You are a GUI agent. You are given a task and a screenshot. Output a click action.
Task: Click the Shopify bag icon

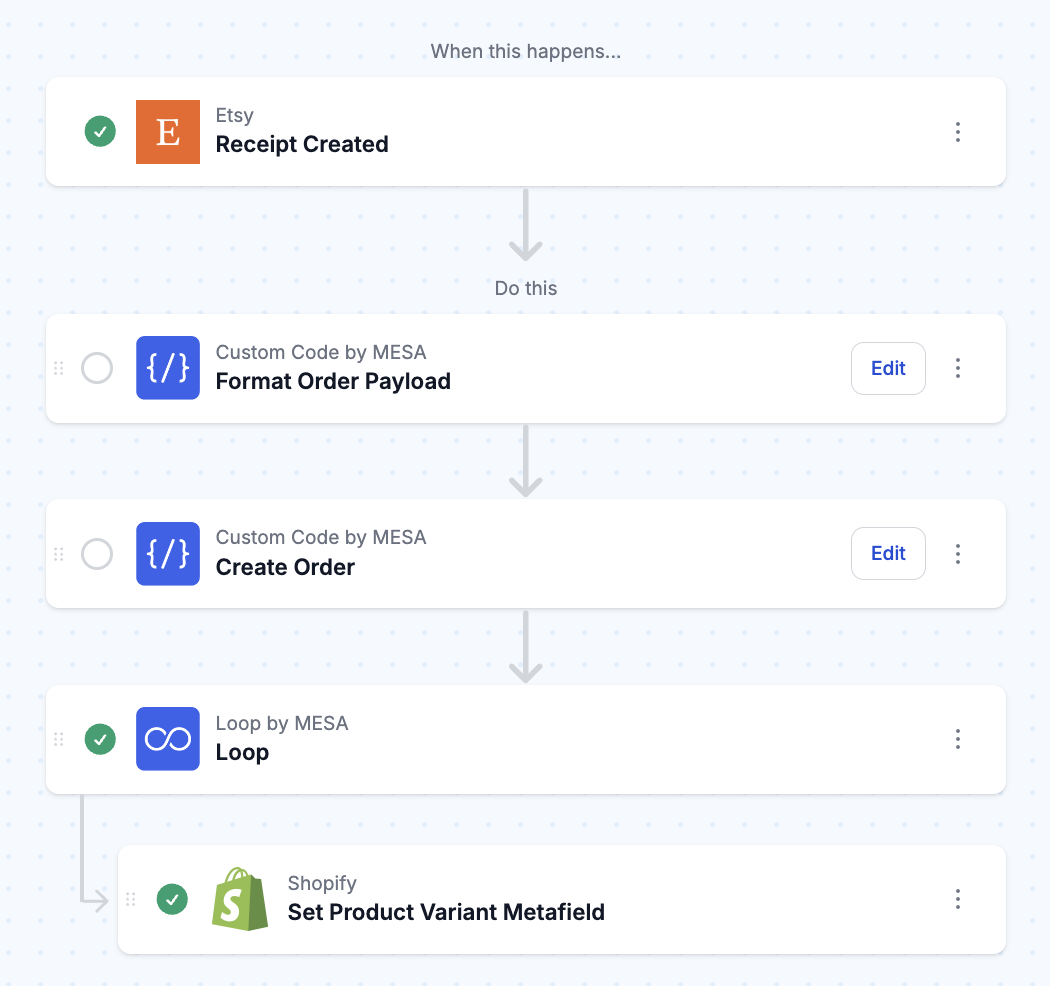pyautogui.click(x=240, y=899)
